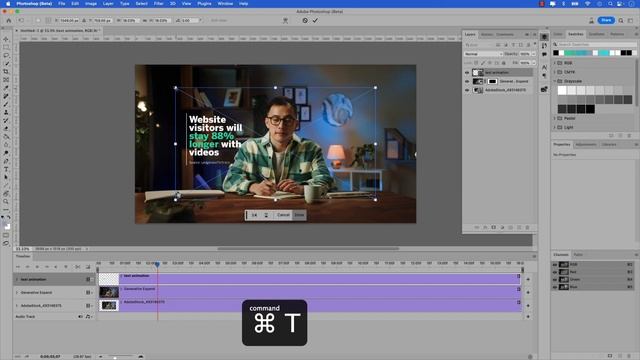Select the Move tool in toolbox
640x360 pixels.
pyautogui.click(x=6, y=39)
